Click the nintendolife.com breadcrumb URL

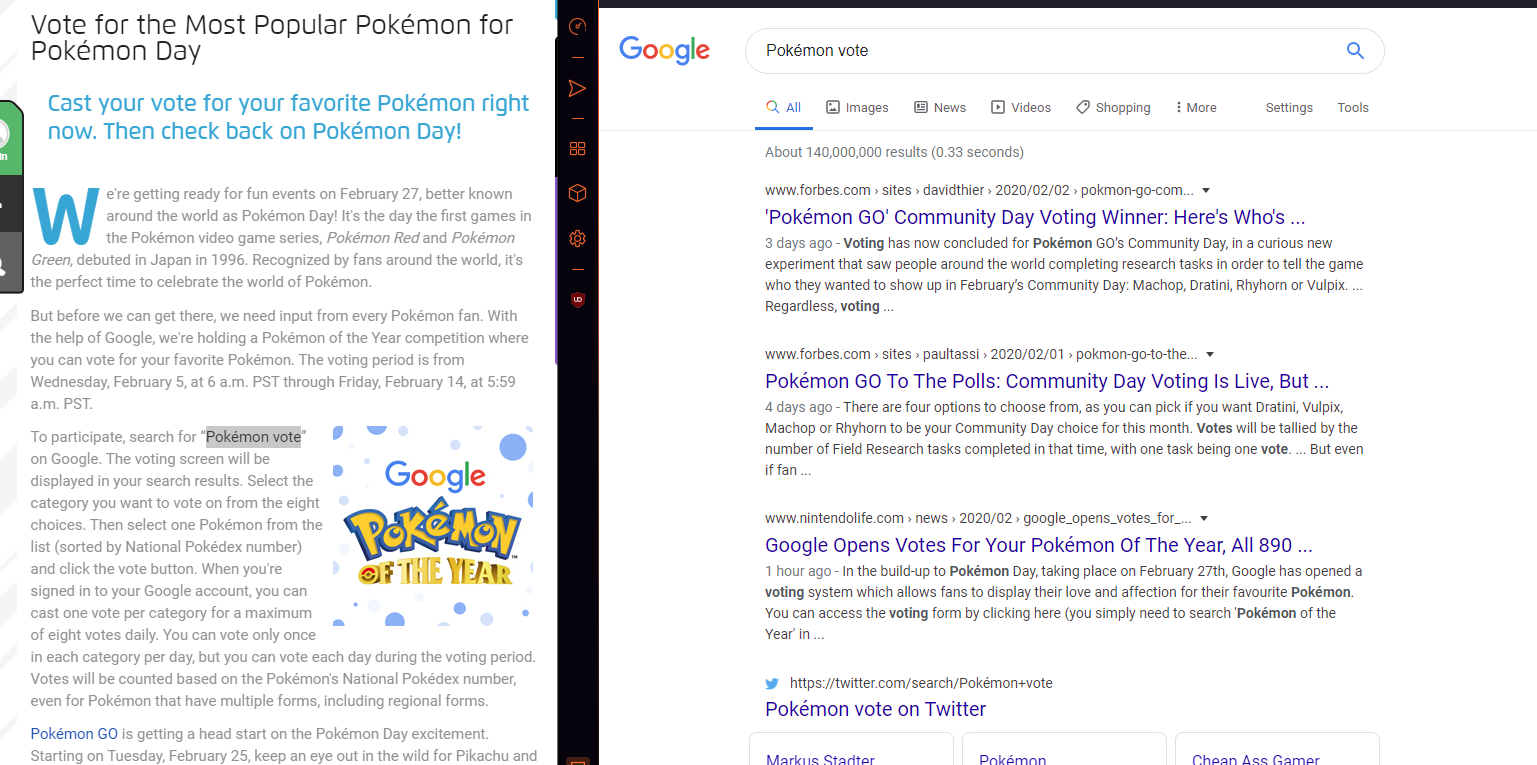(x=978, y=518)
